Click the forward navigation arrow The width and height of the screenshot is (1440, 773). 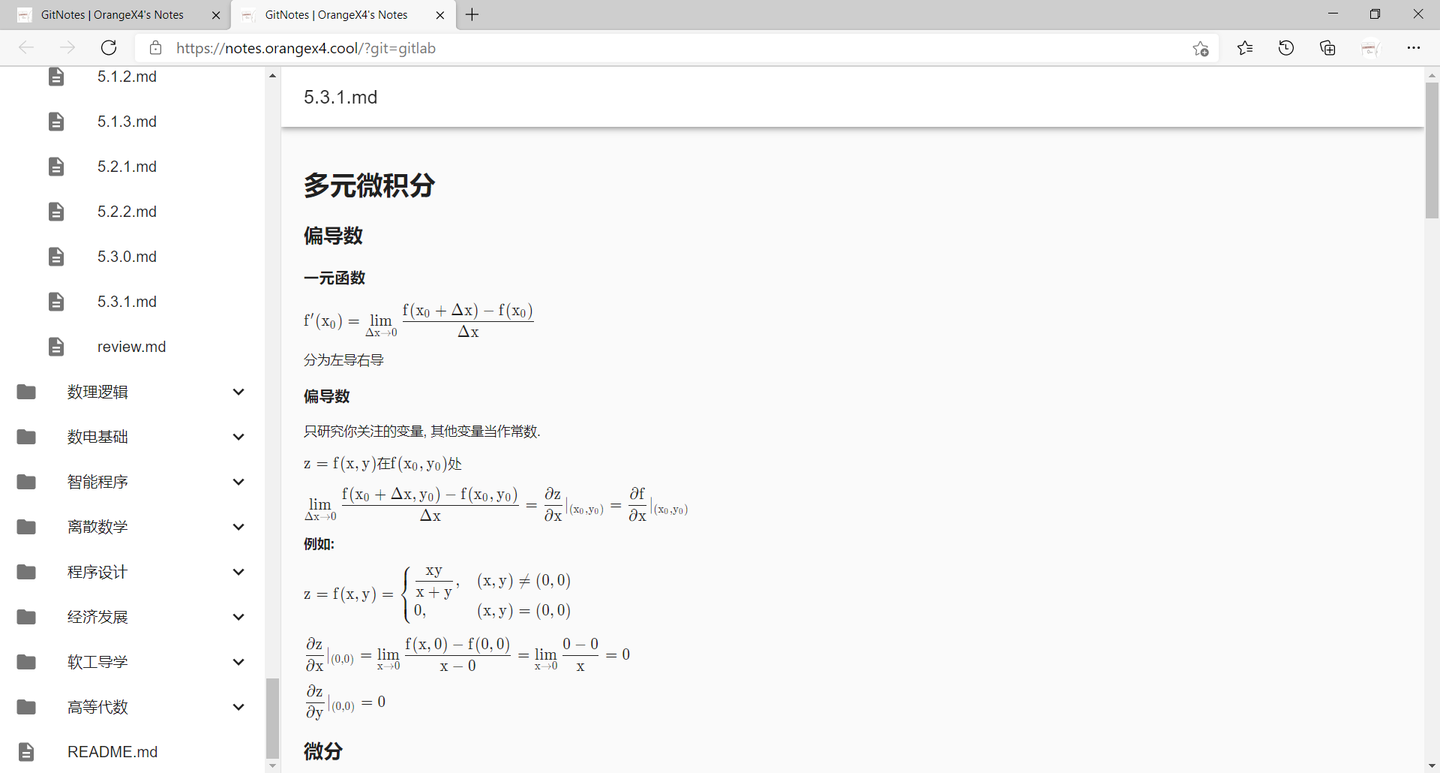(x=67, y=47)
